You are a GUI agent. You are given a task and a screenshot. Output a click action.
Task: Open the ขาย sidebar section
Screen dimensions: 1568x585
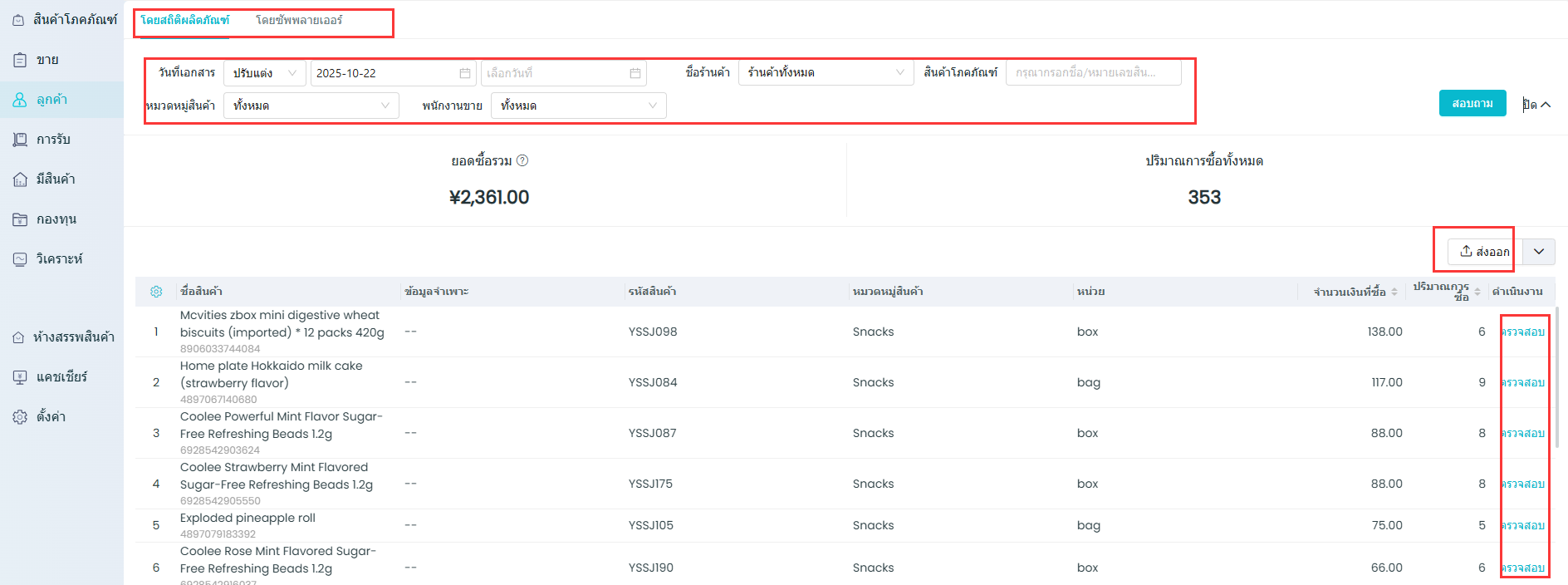(47, 60)
